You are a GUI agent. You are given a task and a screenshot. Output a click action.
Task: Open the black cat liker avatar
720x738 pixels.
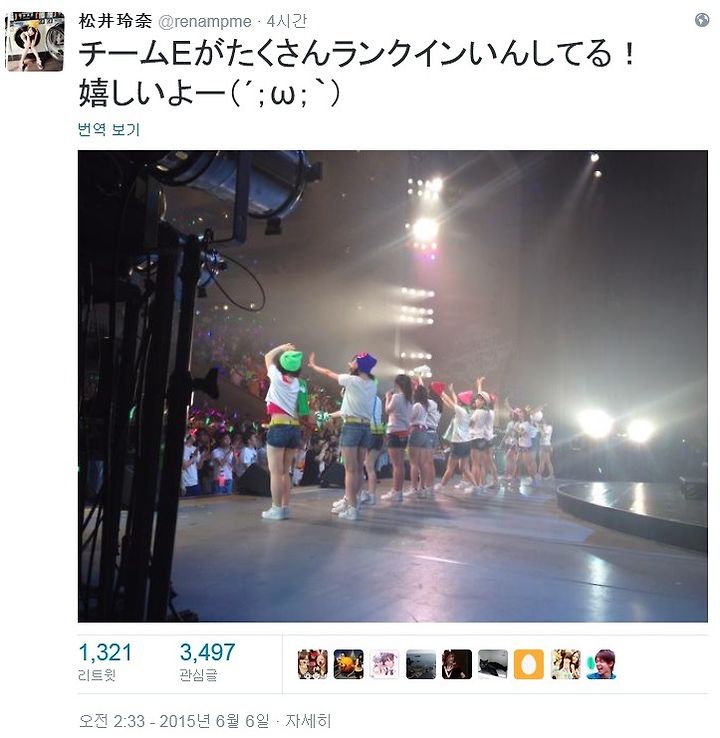[493, 664]
